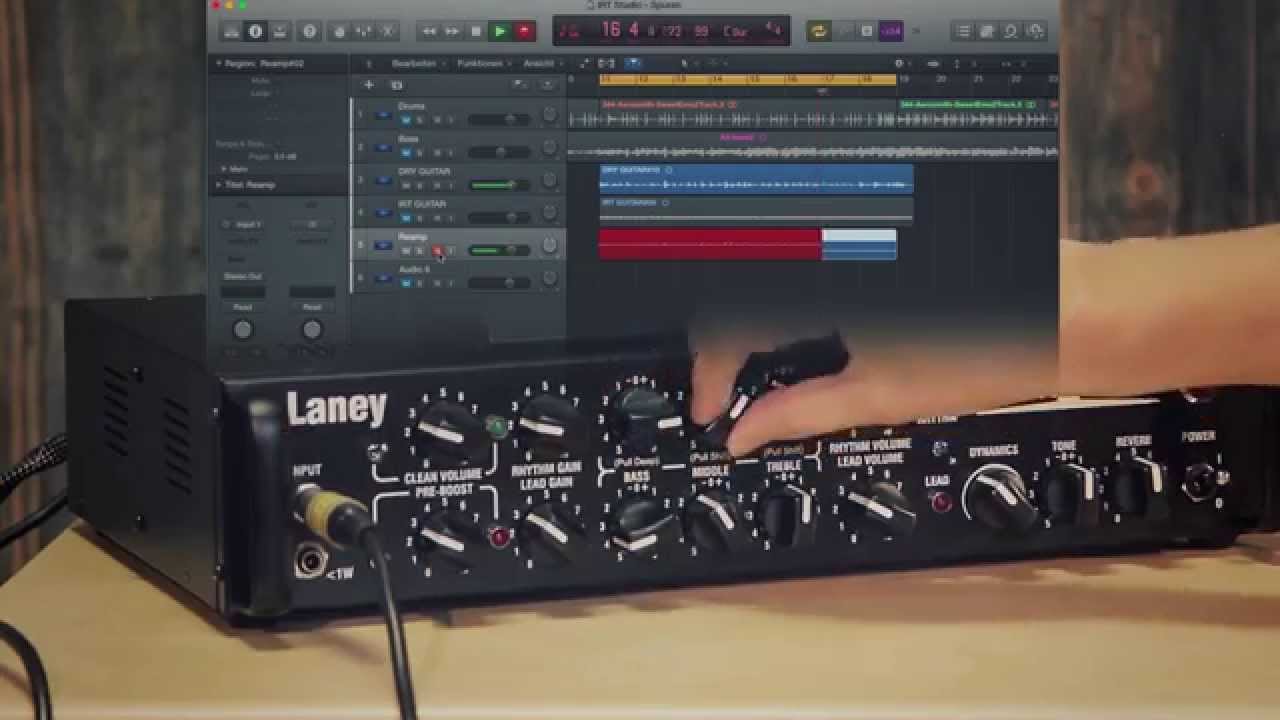The width and height of the screenshot is (1280, 720).
Task: Mute the Drums track
Action: tap(406, 120)
